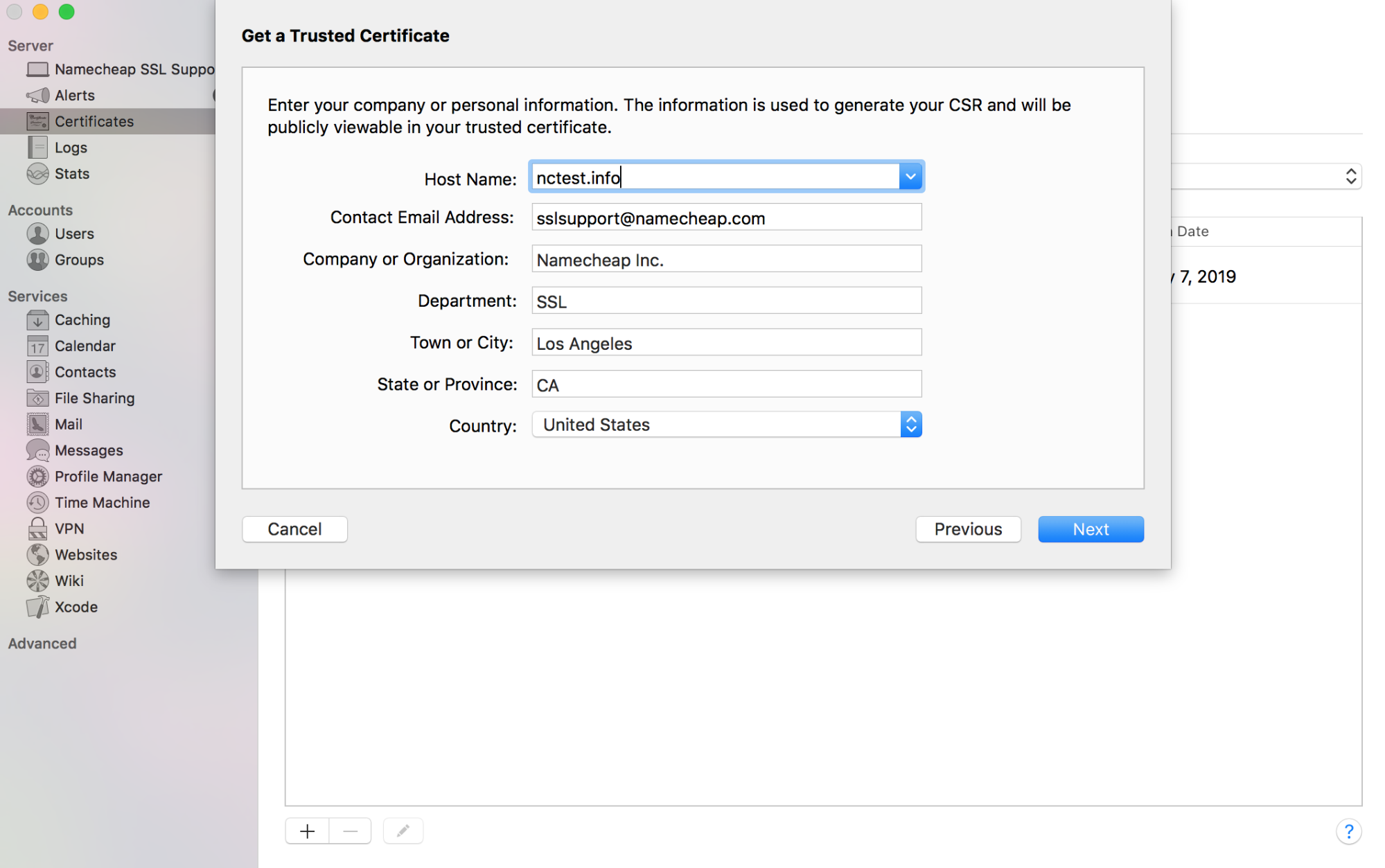Select Users under Accounts
The height and width of the screenshot is (868, 1385).
(74, 234)
